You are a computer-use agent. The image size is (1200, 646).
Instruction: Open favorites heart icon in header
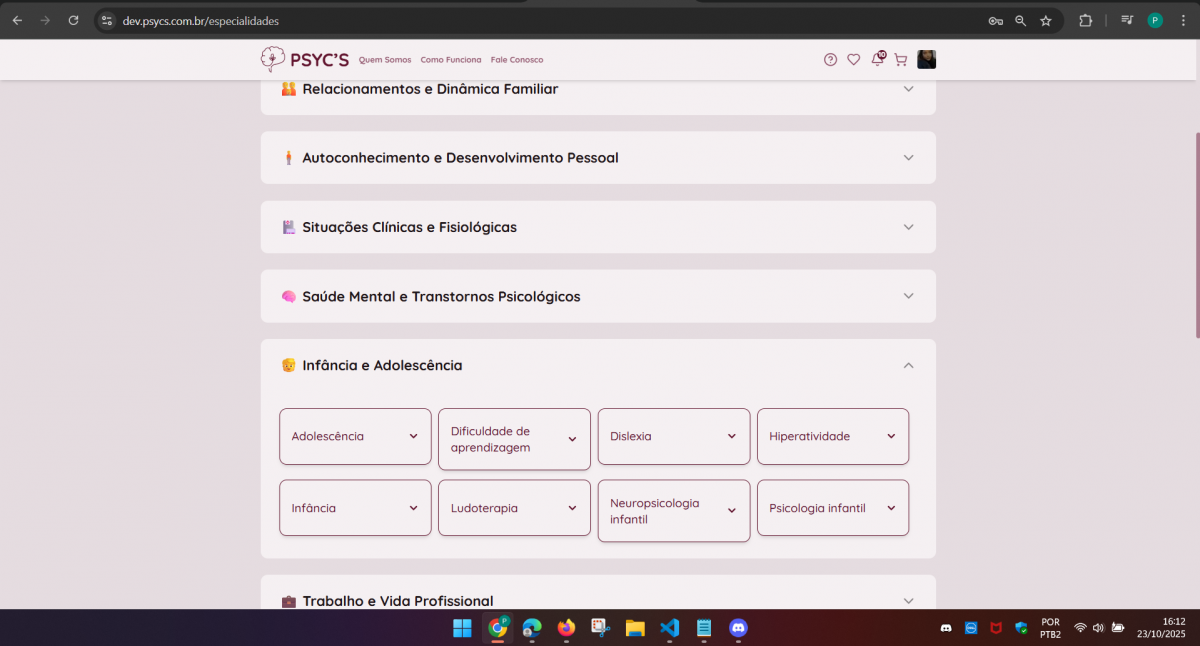pos(853,60)
